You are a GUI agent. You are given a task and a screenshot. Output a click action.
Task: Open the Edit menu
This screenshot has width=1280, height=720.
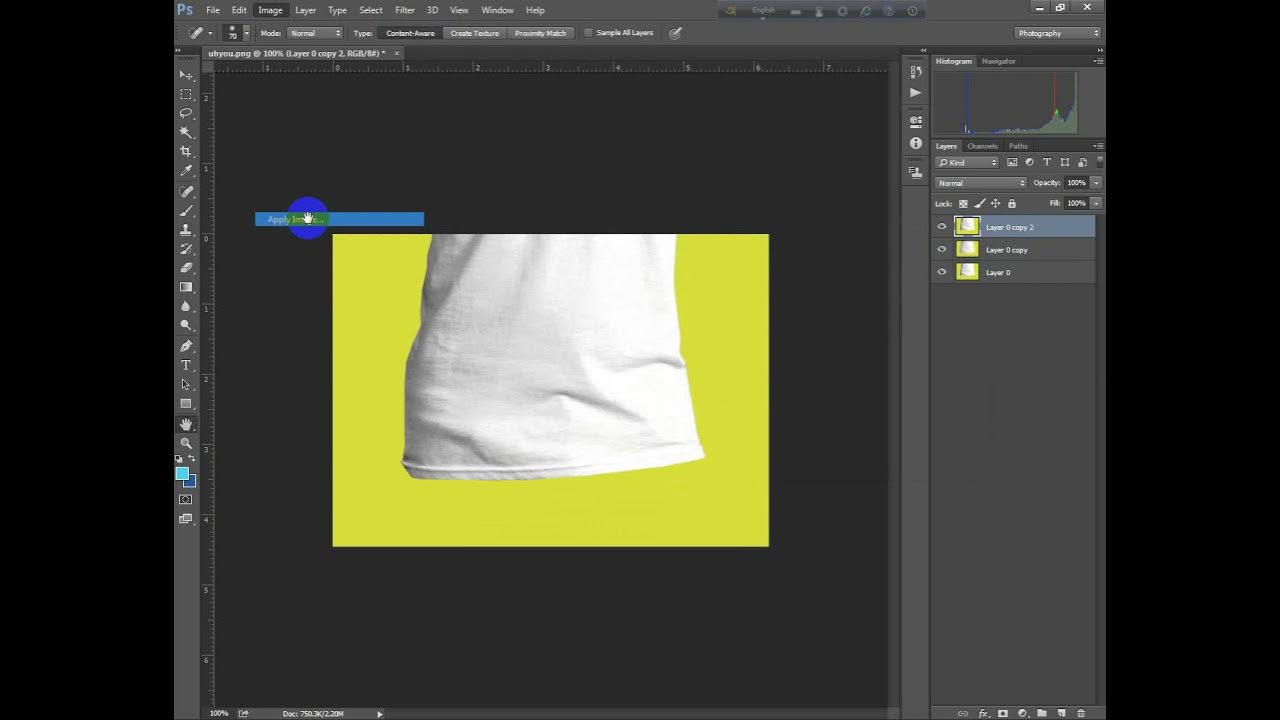coord(239,10)
